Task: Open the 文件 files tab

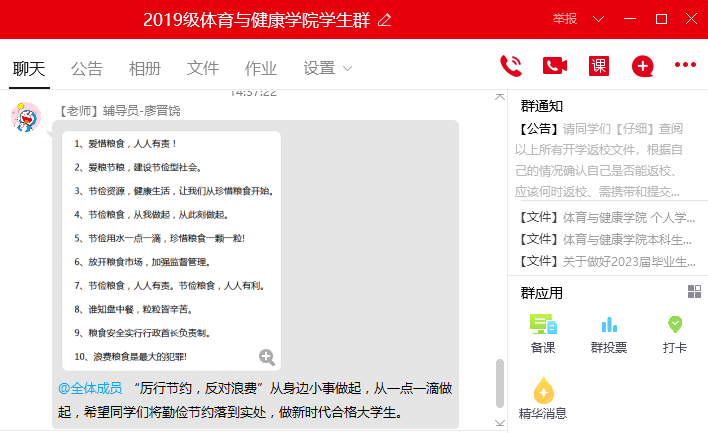Action: click(203, 68)
